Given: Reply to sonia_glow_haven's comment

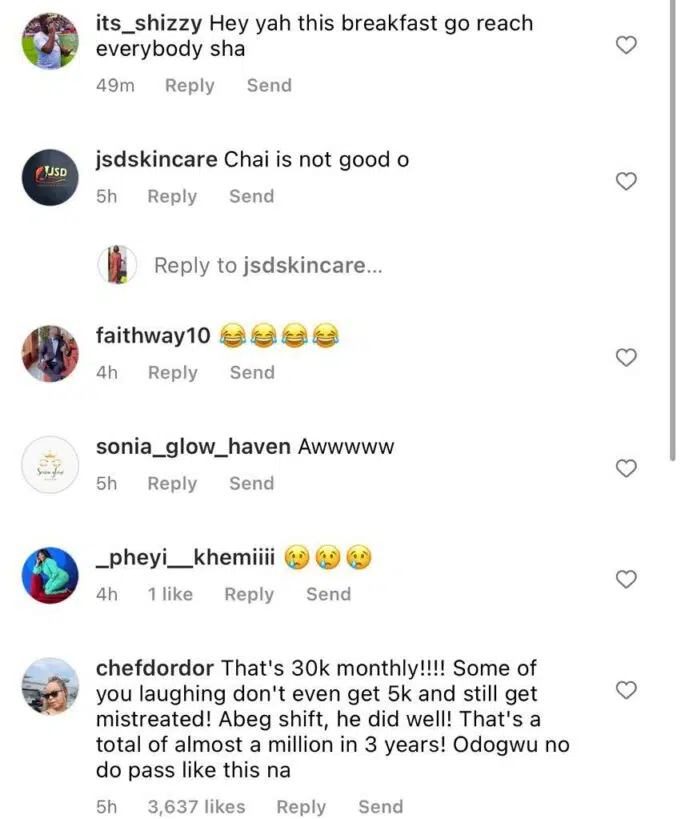Looking at the screenshot, I should (172, 483).
